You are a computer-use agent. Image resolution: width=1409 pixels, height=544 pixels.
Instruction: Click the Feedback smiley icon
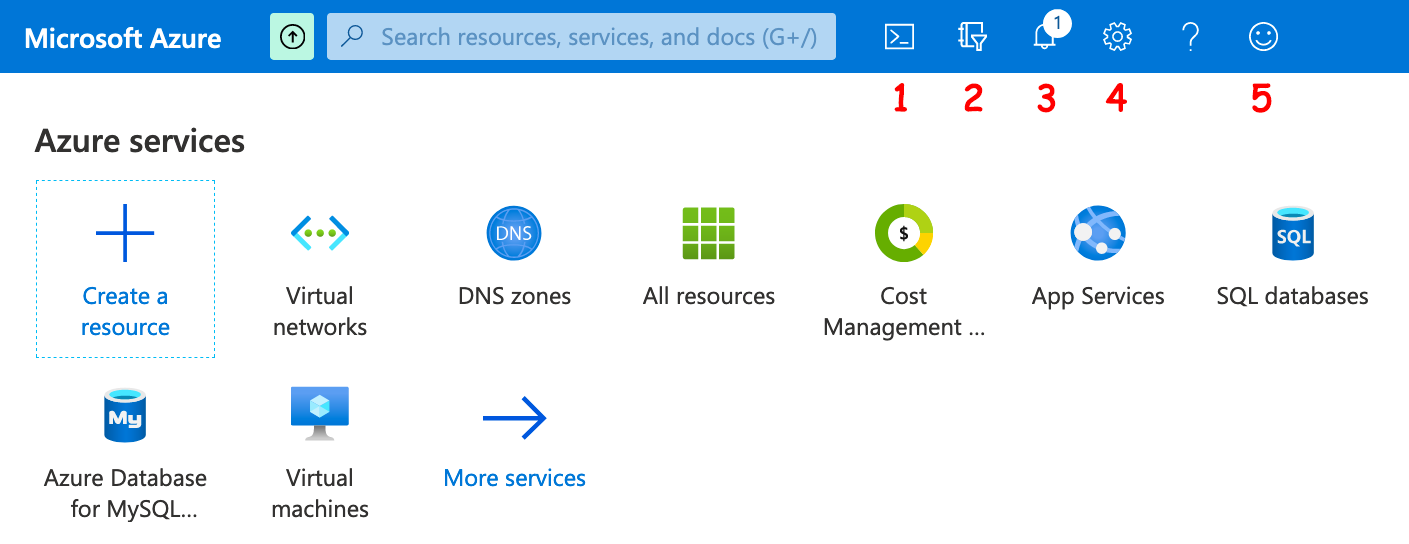[x=1263, y=38]
